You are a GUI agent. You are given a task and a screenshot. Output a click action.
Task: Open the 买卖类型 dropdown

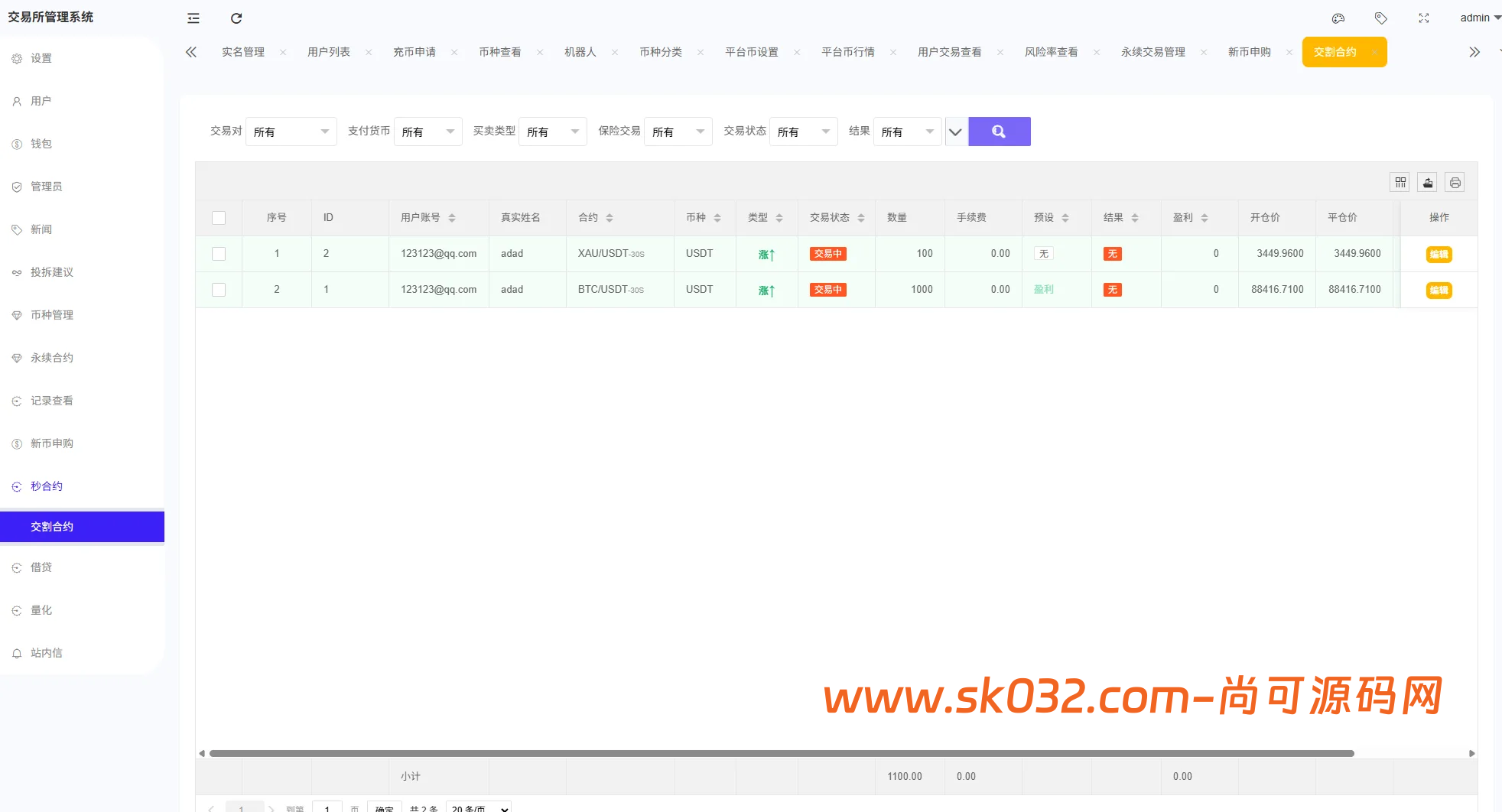tap(553, 132)
